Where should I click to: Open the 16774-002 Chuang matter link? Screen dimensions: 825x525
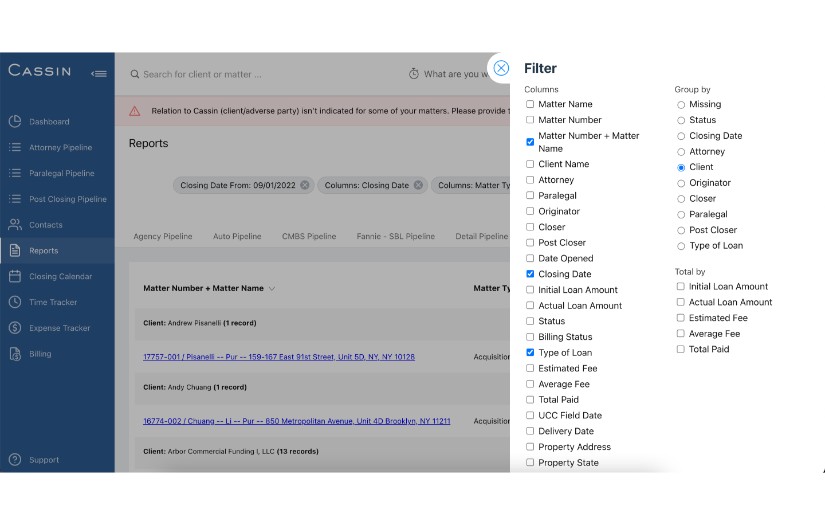pyautogui.click(x=297, y=421)
